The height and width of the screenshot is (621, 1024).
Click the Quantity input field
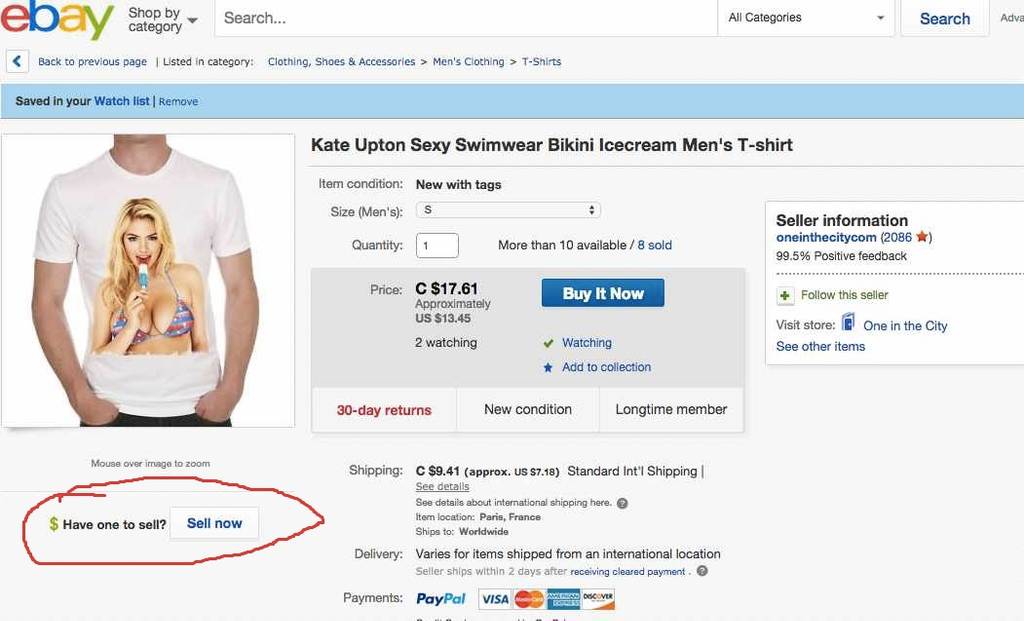437,245
